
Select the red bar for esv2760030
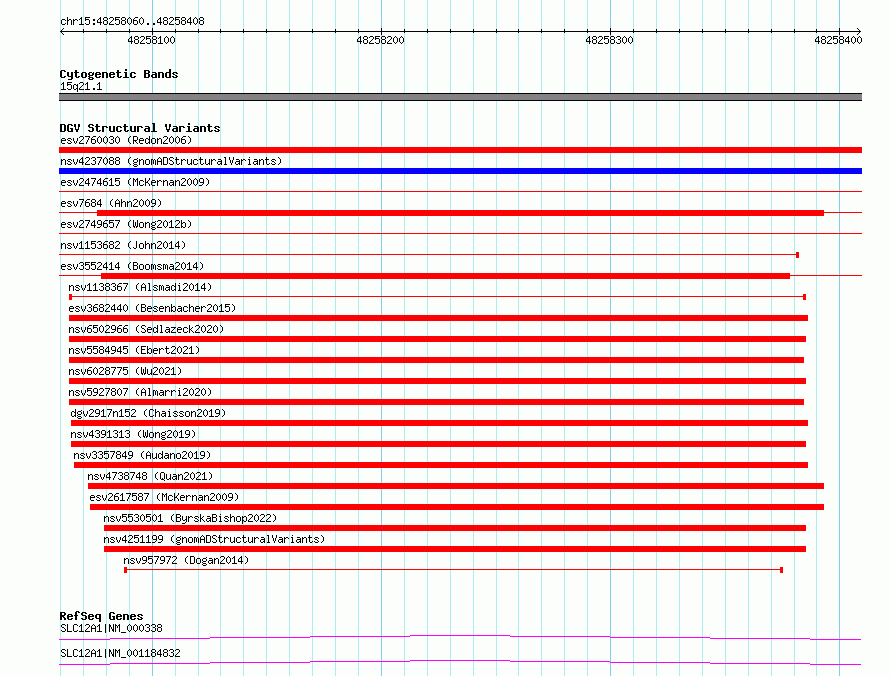(x=460, y=150)
